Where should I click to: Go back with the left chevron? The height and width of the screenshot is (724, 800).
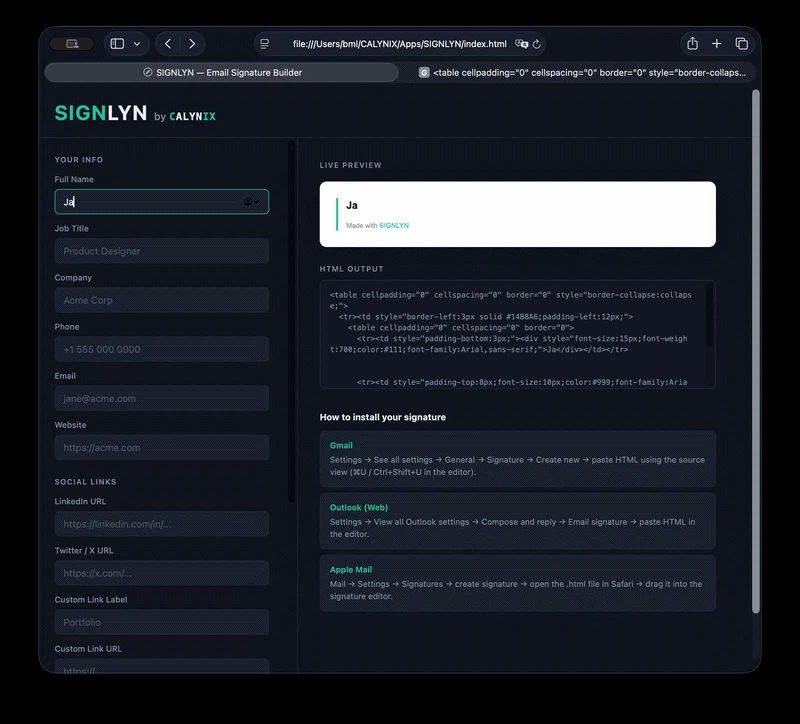tap(168, 44)
